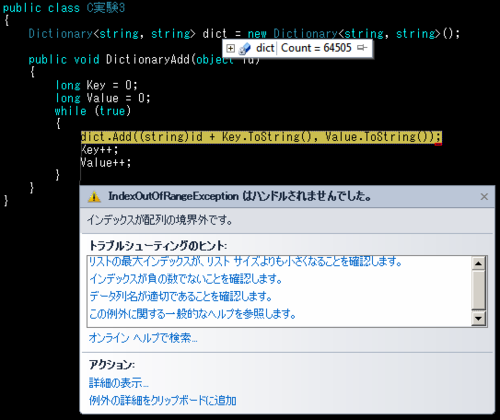Screen dimensions: 500x420
Task: Expand the dict datatip plus icon
Action: point(230,49)
